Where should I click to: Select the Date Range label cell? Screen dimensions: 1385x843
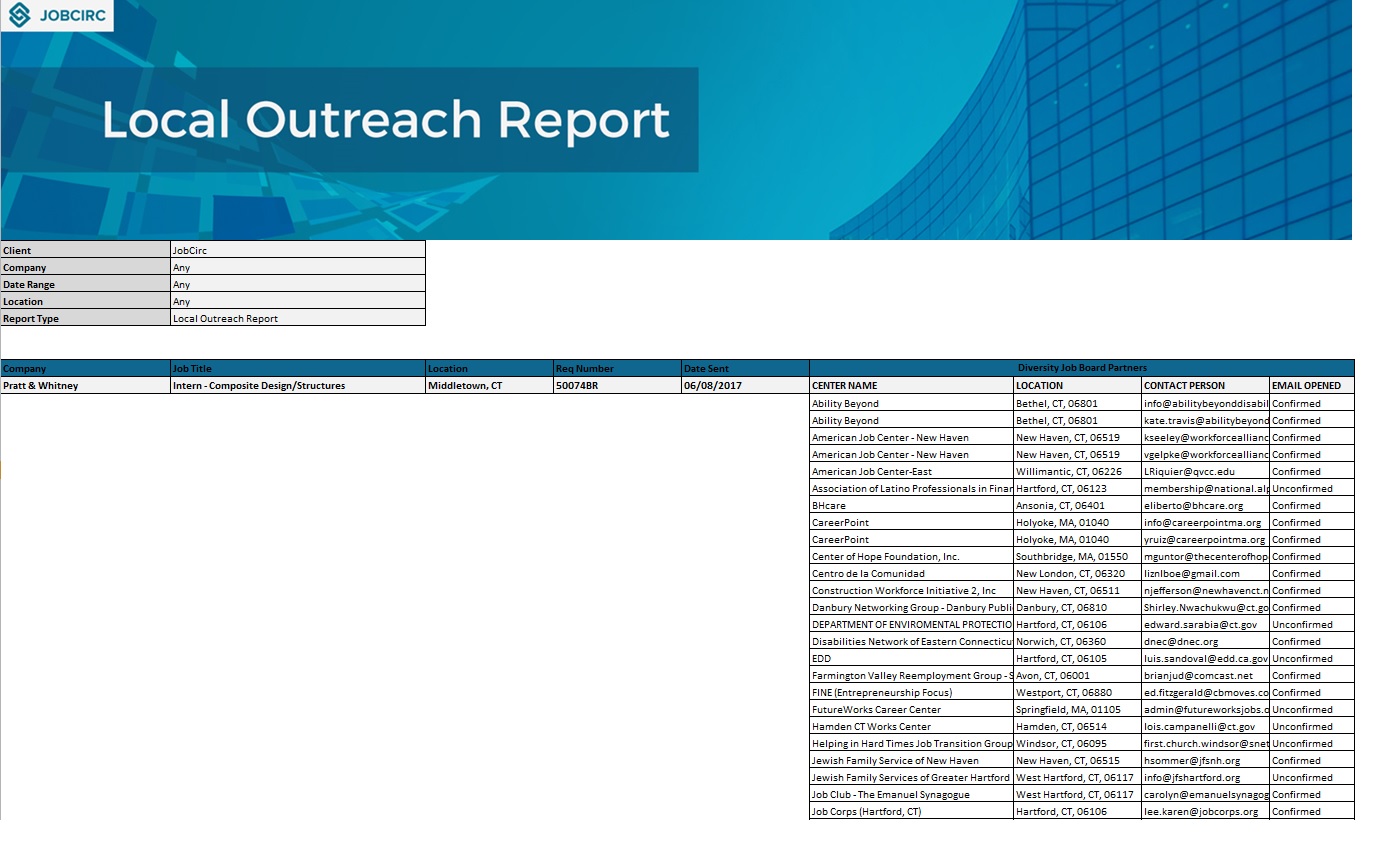[86, 284]
